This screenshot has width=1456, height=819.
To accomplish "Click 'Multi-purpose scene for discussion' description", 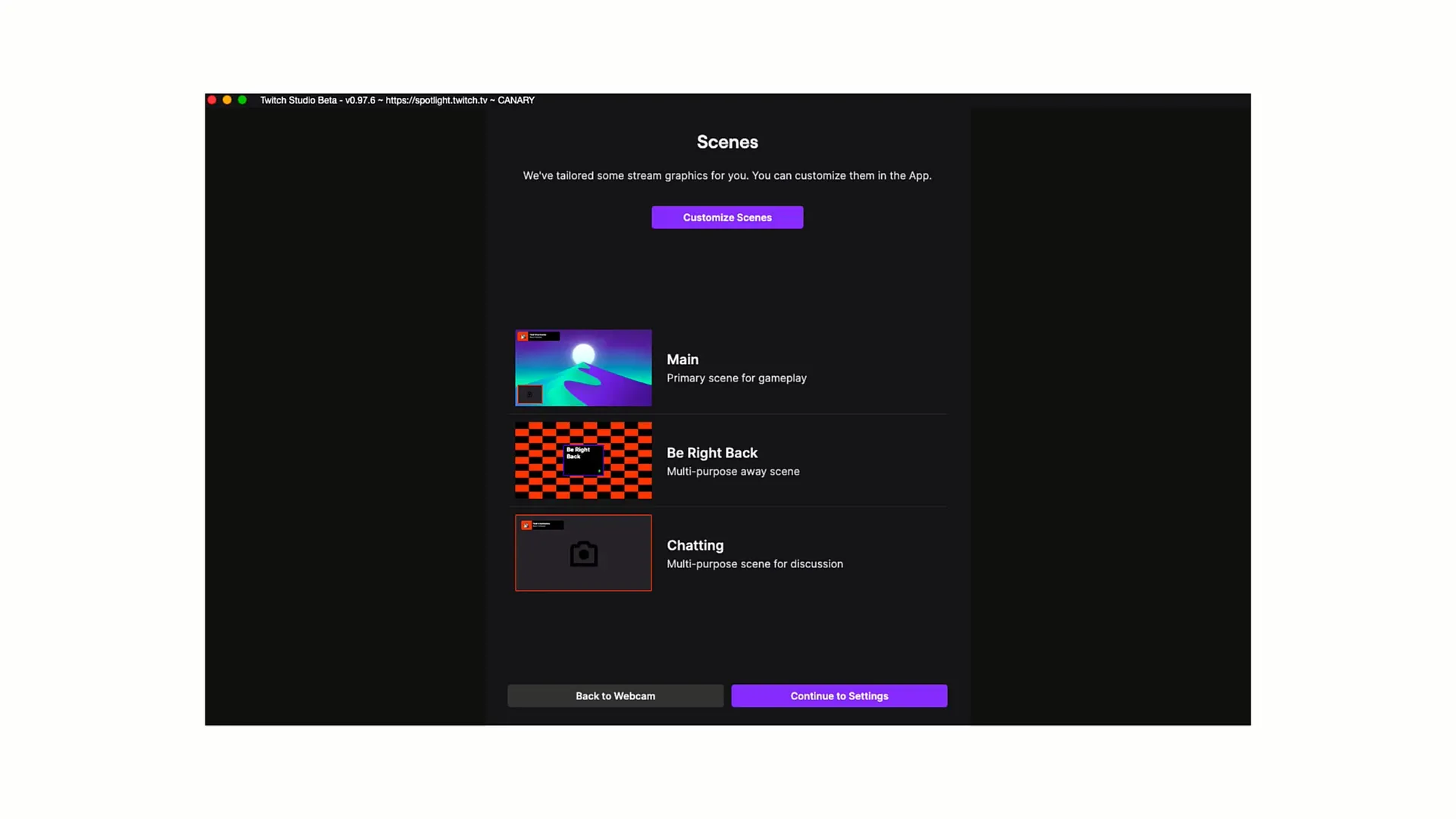I will pyautogui.click(x=755, y=564).
